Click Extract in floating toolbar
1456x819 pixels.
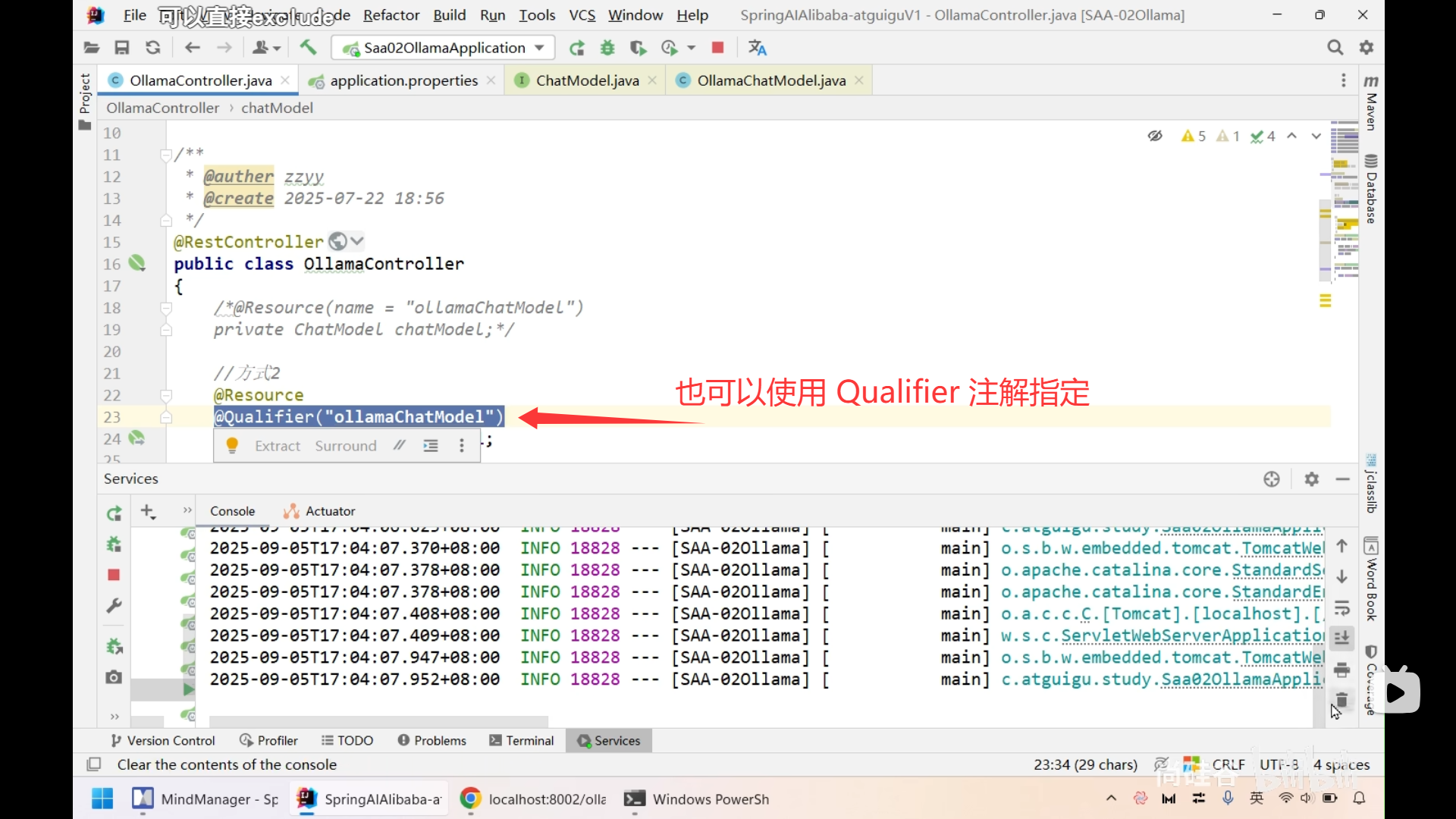(278, 446)
